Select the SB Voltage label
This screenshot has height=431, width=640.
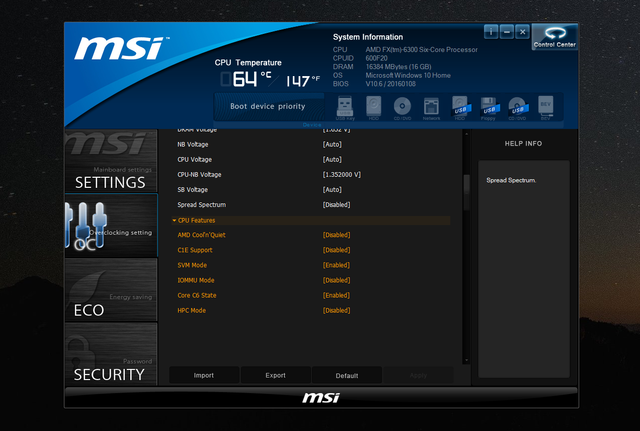tap(193, 190)
